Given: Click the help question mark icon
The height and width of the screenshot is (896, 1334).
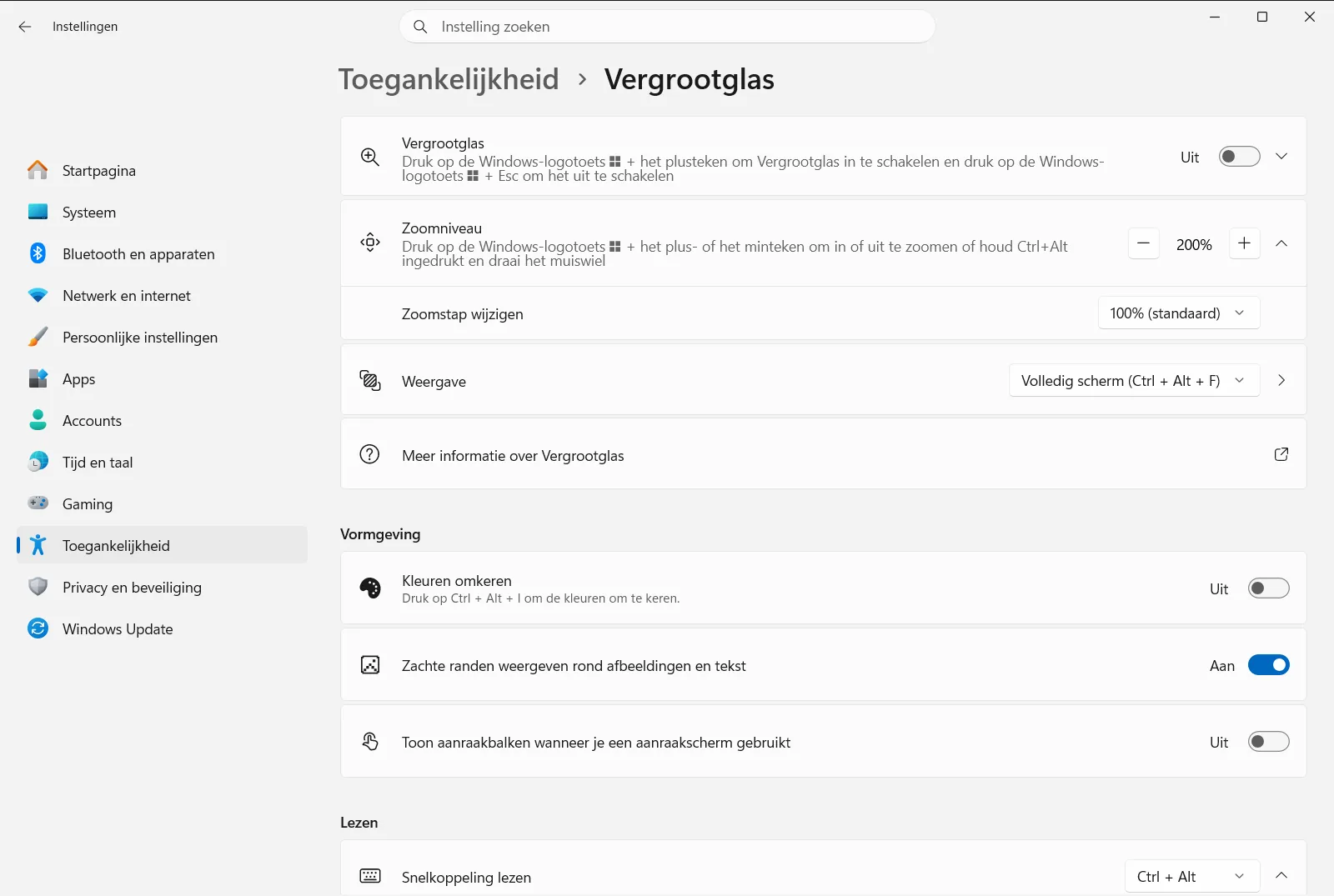Looking at the screenshot, I should pos(369,454).
